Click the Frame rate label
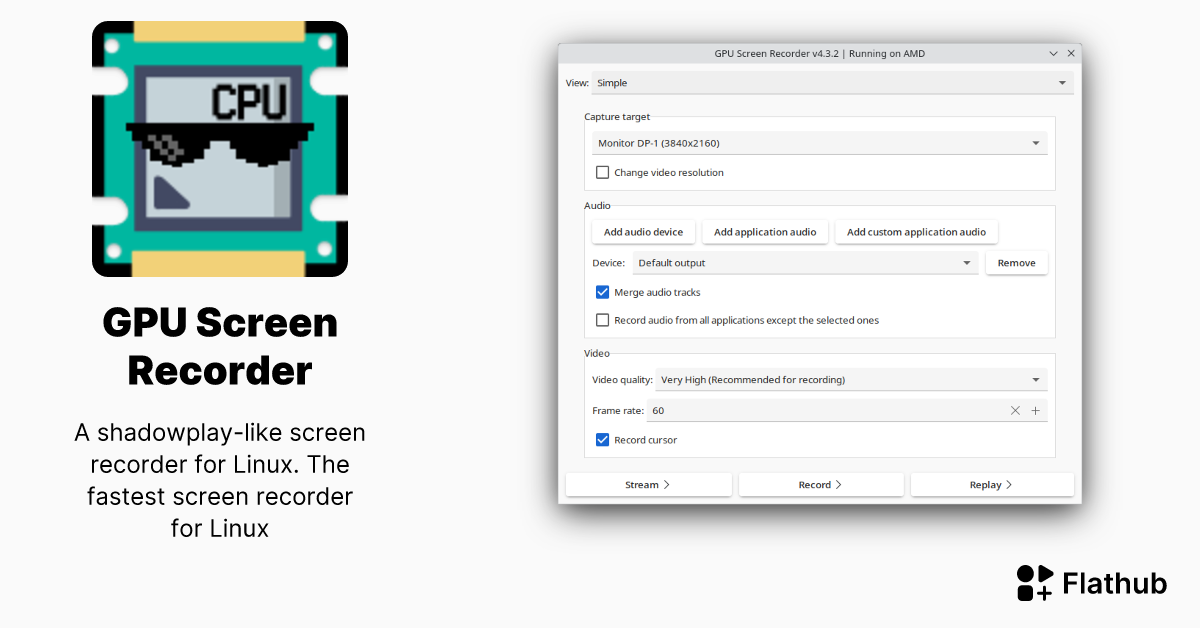This screenshot has height=628, width=1200. click(618, 410)
